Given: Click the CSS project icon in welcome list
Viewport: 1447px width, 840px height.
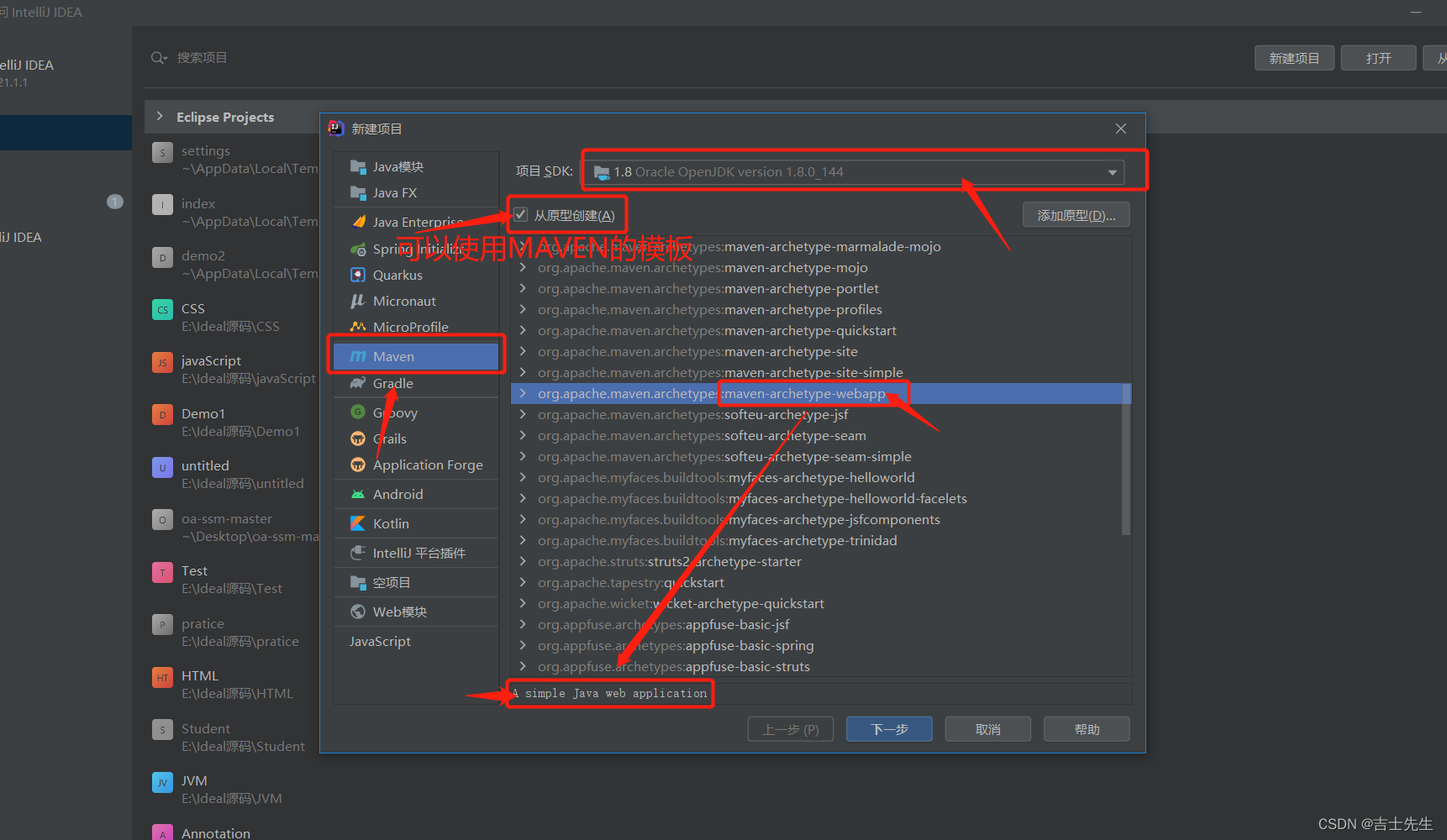Looking at the screenshot, I should (162, 310).
